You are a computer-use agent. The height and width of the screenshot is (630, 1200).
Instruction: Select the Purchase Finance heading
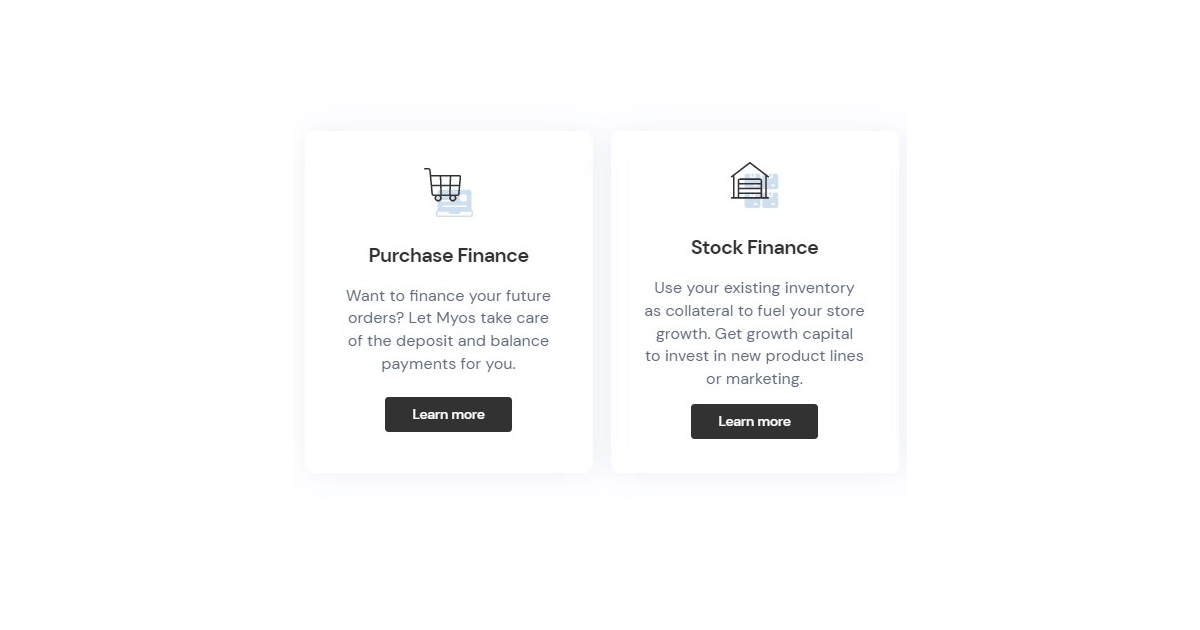(448, 255)
